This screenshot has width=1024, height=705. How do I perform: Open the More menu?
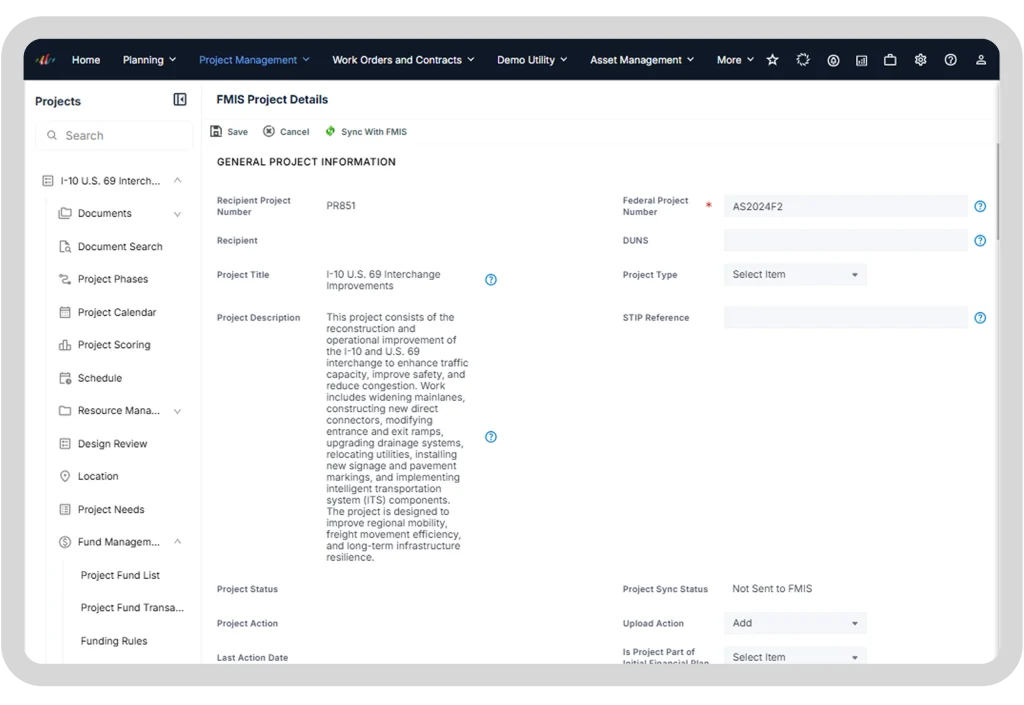tap(735, 60)
